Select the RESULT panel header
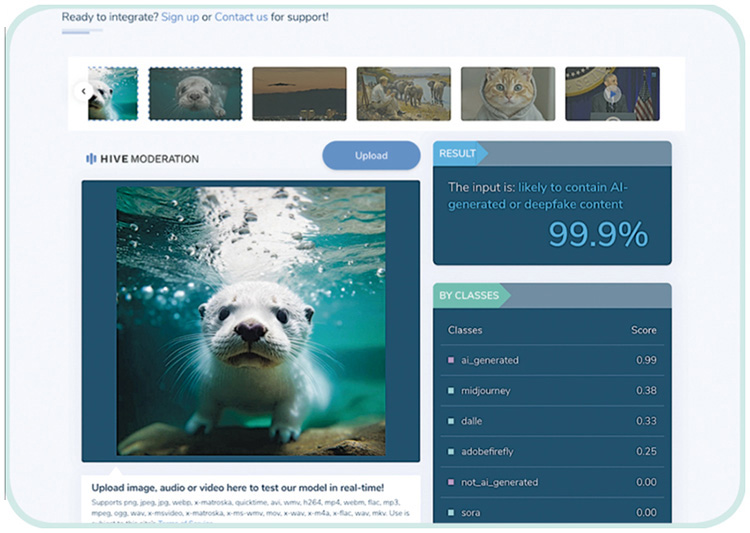750x533 pixels. [460, 153]
